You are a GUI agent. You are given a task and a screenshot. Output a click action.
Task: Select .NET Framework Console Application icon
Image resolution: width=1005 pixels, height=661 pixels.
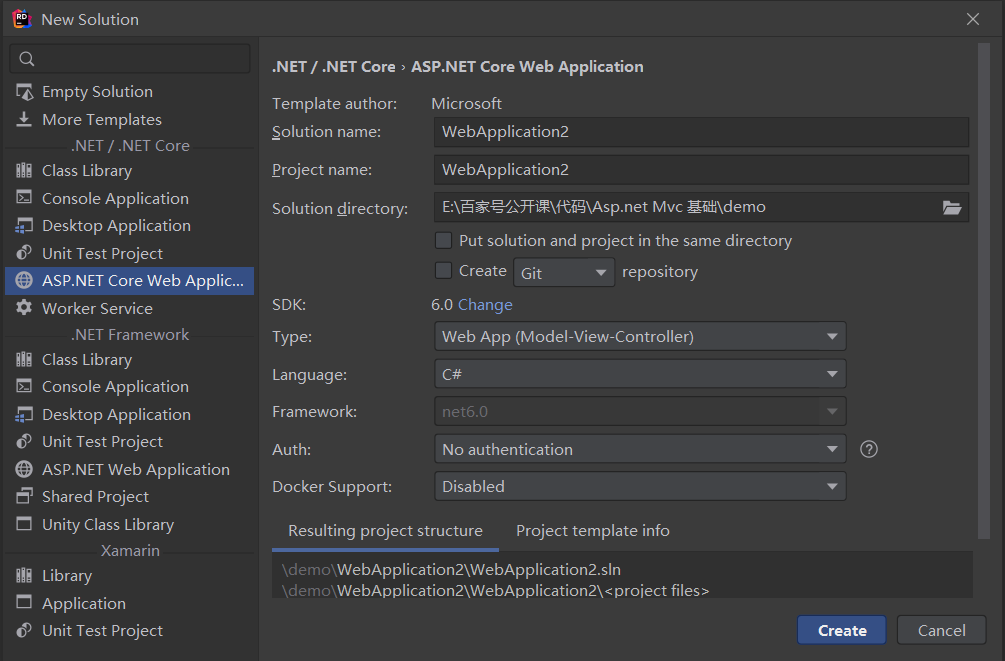click(24, 387)
